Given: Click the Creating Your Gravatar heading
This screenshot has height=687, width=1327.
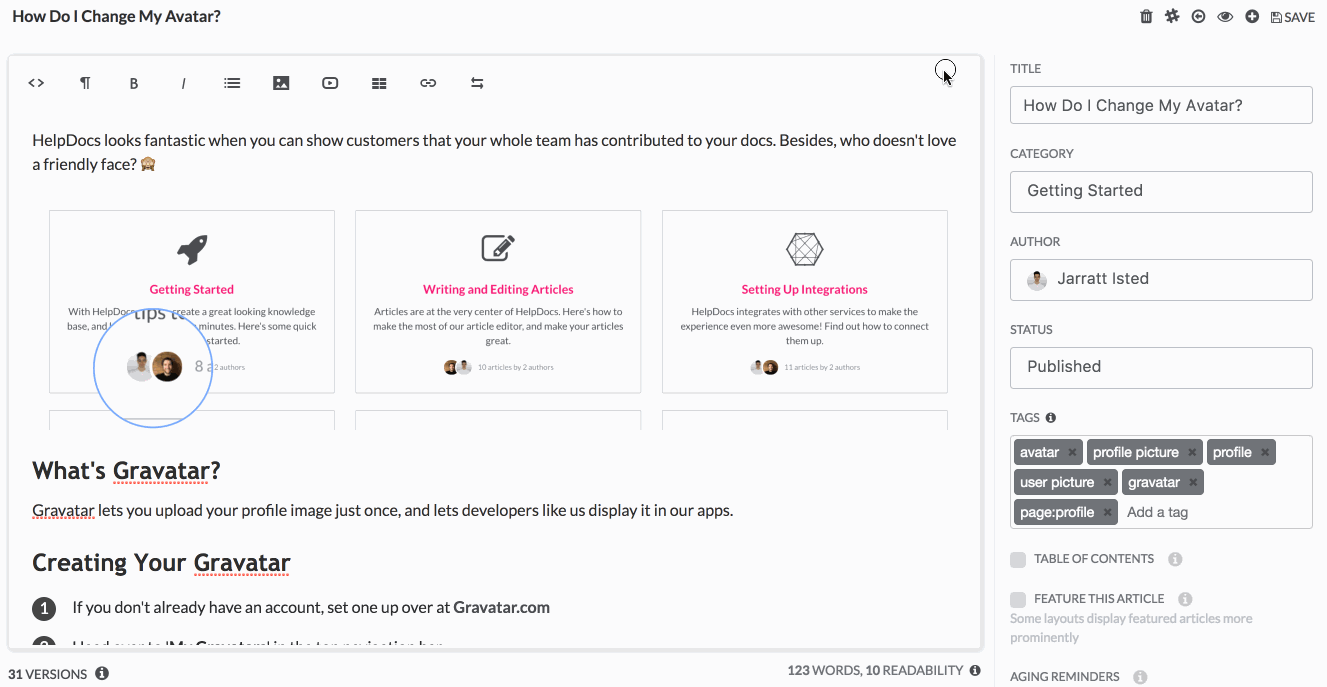Looking at the screenshot, I should point(161,562).
